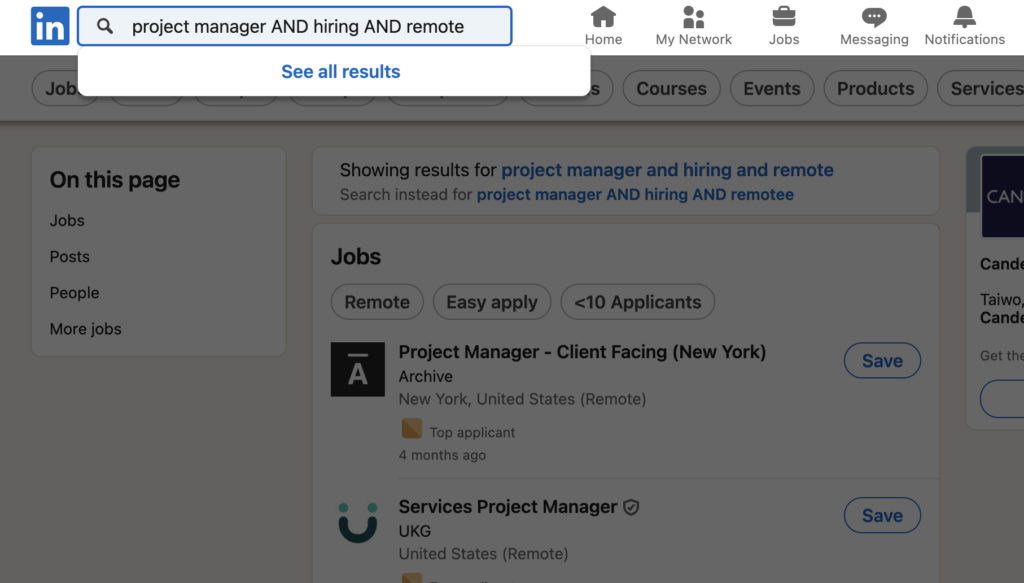Toggle the Easy apply filter chip
Viewport: 1024px width, 583px height.
pyautogui.click(x=492, y=302)
